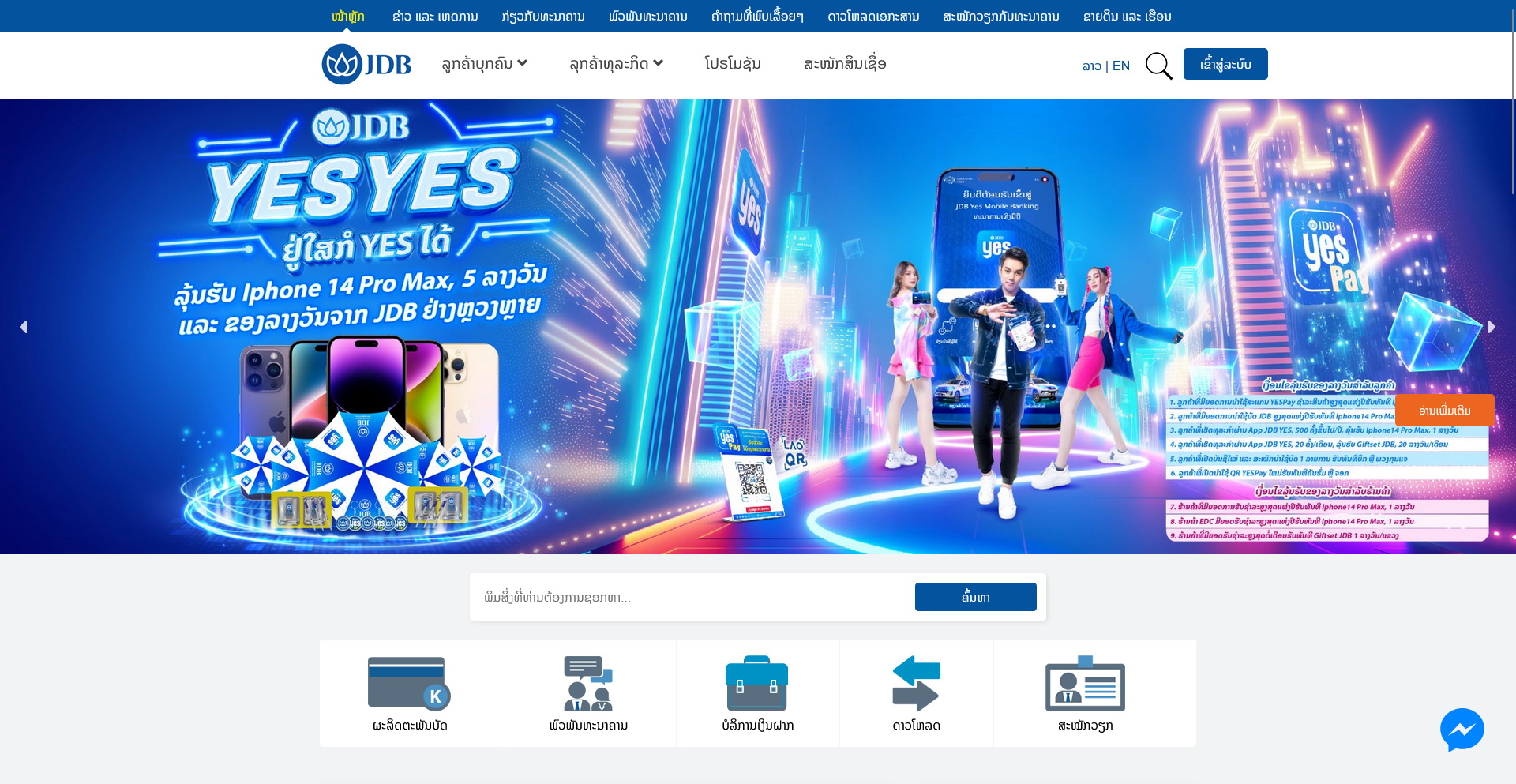Expand the ລູກຄ້າບຸກຄົນ dropdown menu
Image resolution: width=1516 pixels, height=784 pixels.
(x=484, y=63)
